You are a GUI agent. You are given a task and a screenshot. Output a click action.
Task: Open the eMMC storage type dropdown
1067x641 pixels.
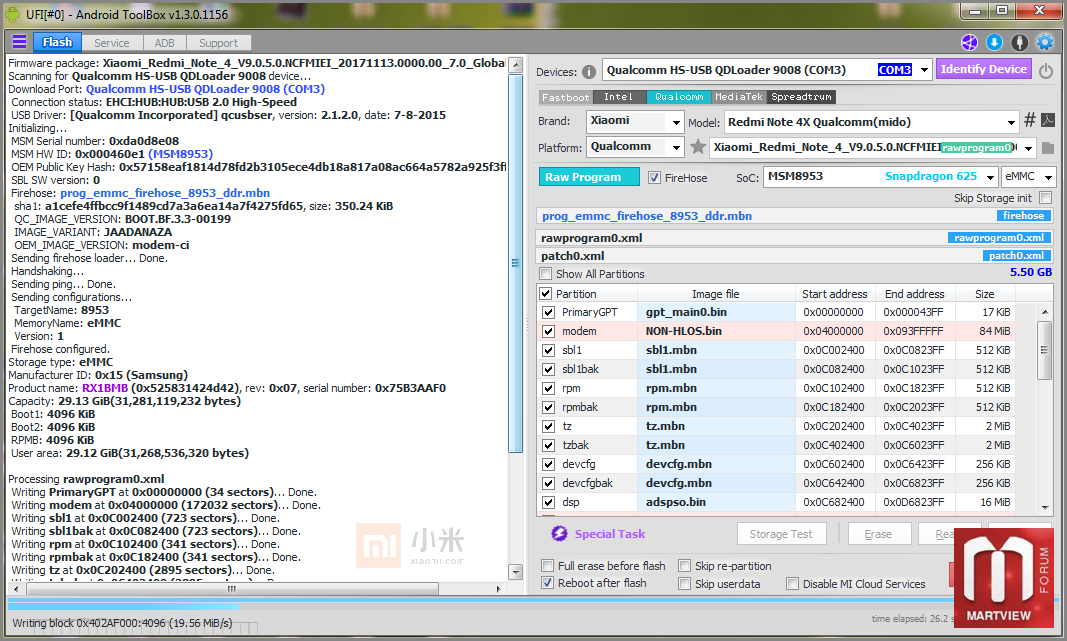click(x=1049, y=177)
